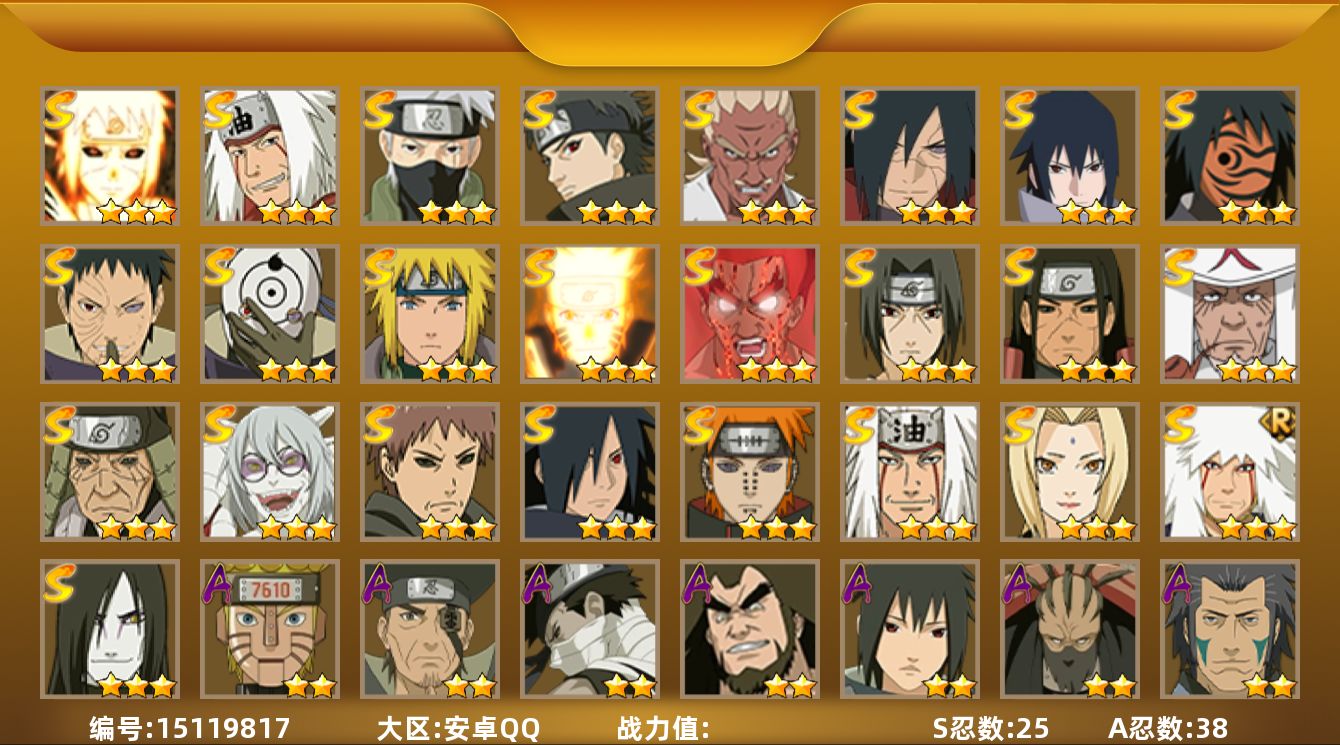Select the orange-haired Pain with piercings

750,471
